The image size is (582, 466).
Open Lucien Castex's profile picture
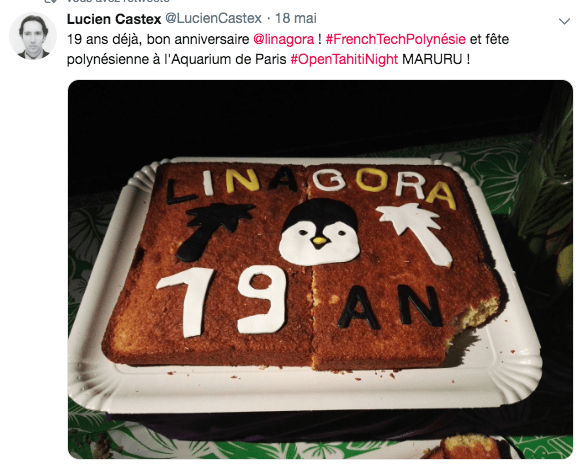pyautogui.click(x=33, y=36)
